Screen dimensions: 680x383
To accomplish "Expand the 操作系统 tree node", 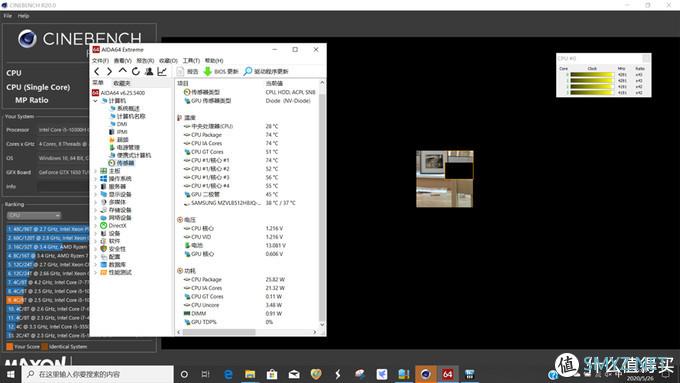I will [95, 179].
